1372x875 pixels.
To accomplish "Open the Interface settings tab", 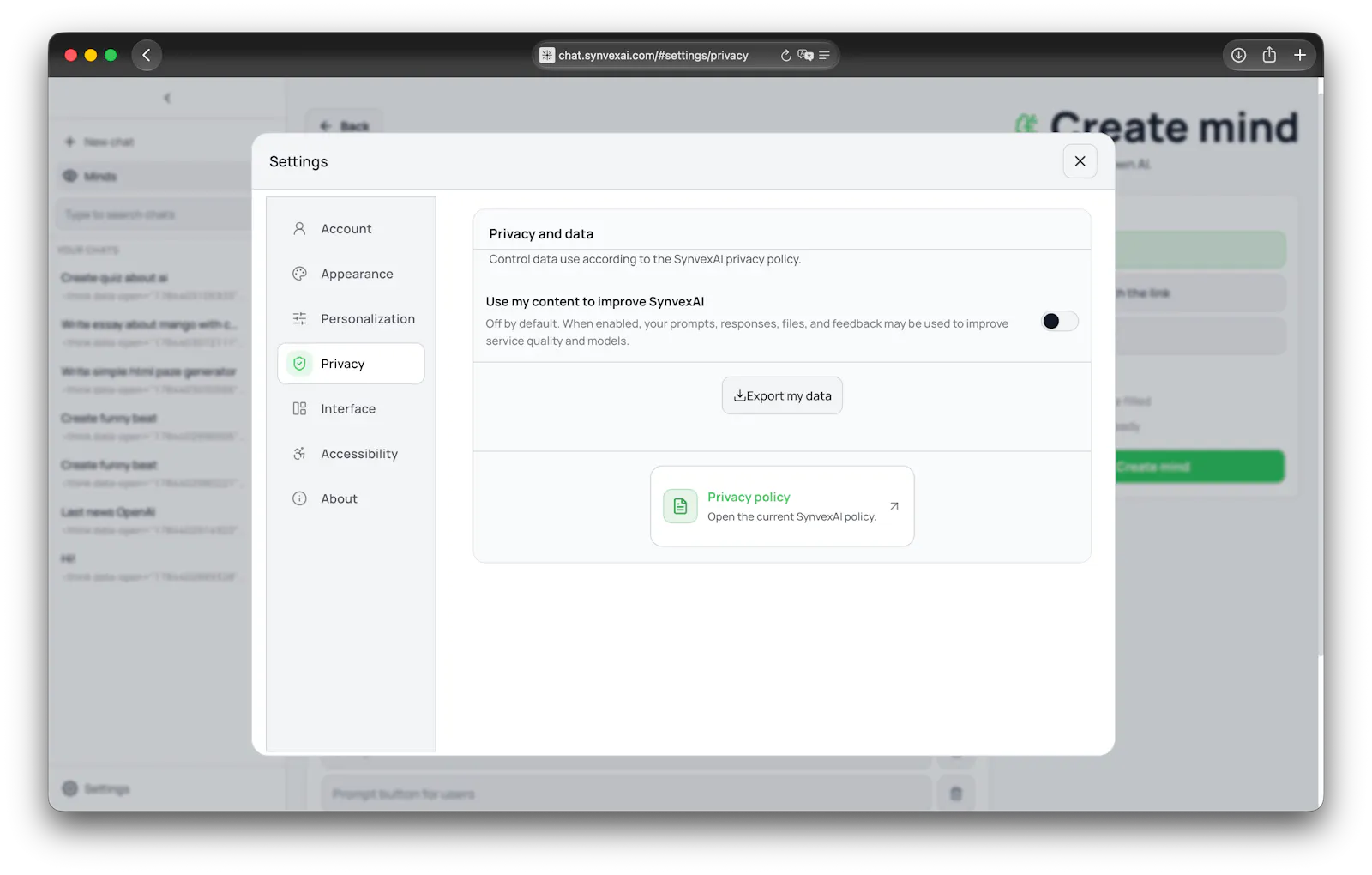I will click(351, 409).
